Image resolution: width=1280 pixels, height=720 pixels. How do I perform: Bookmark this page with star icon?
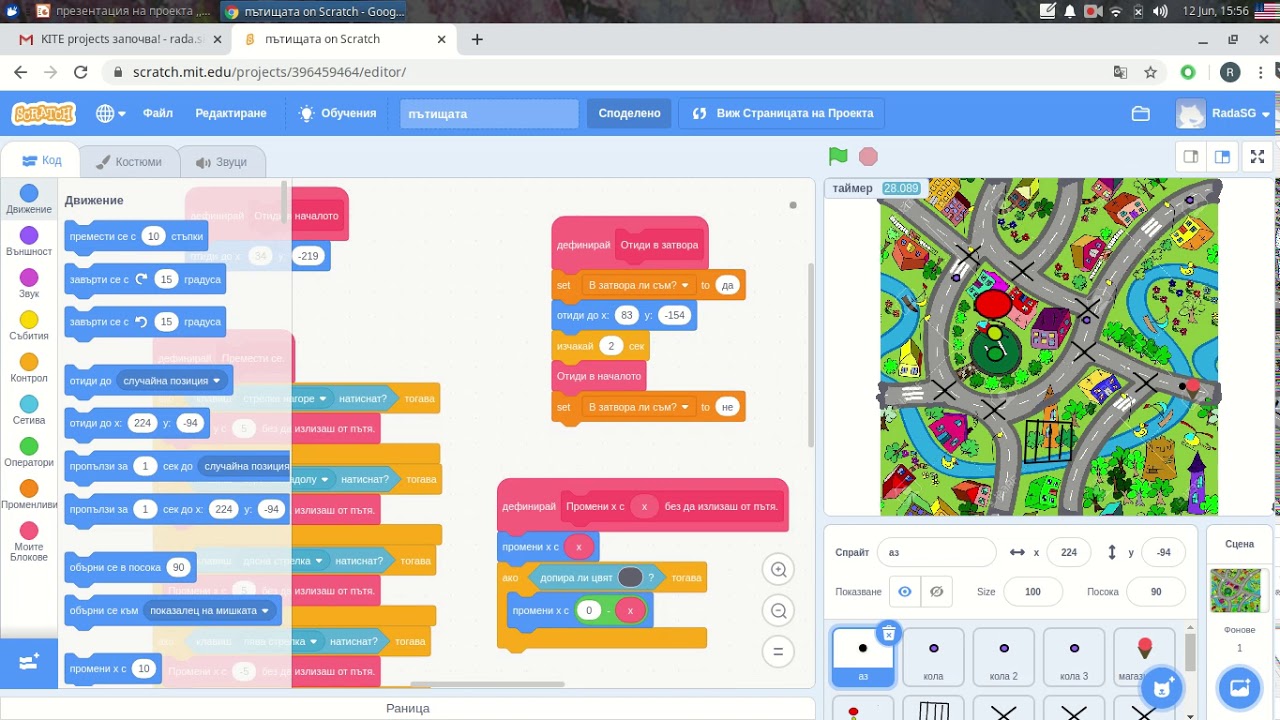(x=1151, y=72)
